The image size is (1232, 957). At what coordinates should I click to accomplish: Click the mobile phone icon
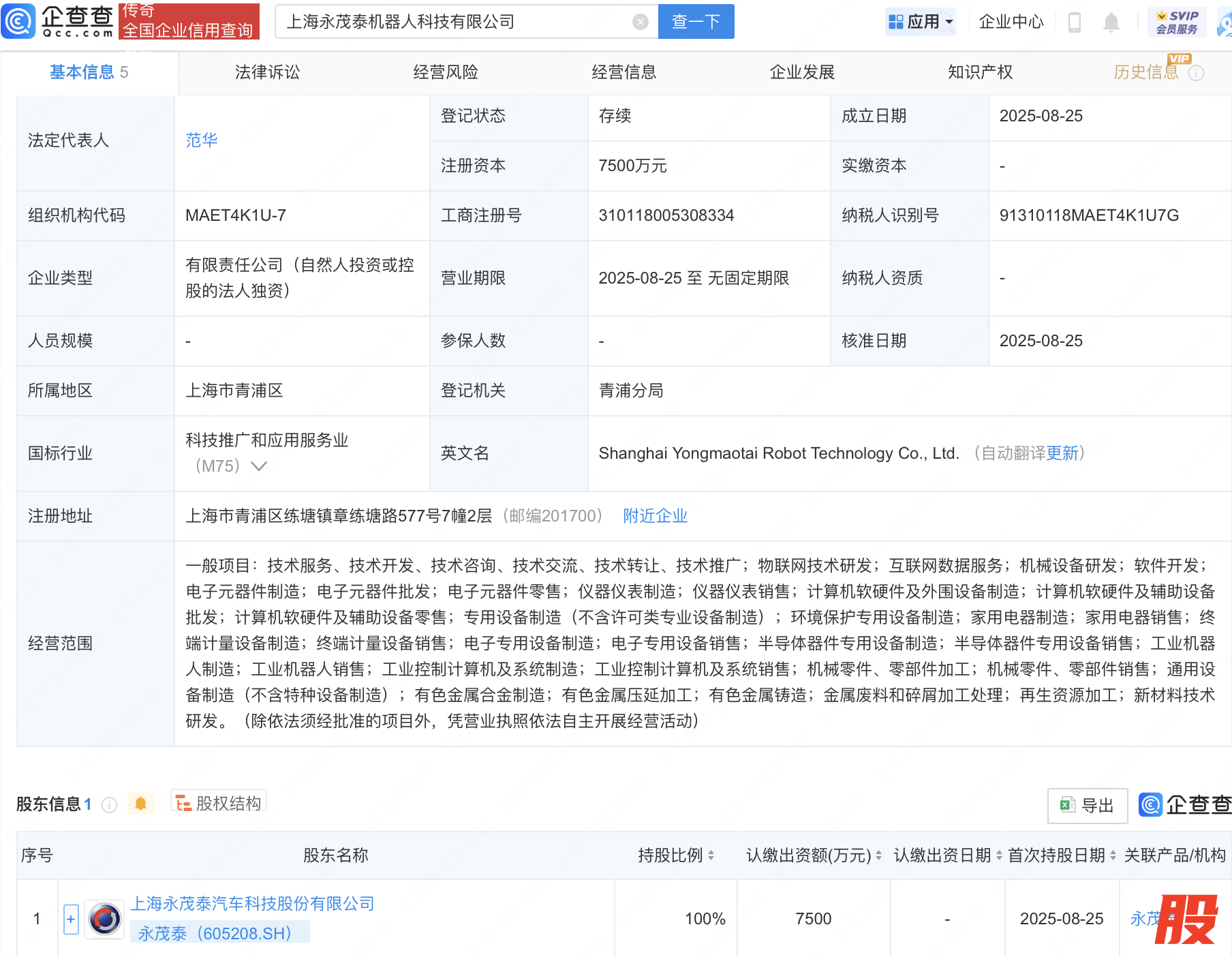point(1075,22)
